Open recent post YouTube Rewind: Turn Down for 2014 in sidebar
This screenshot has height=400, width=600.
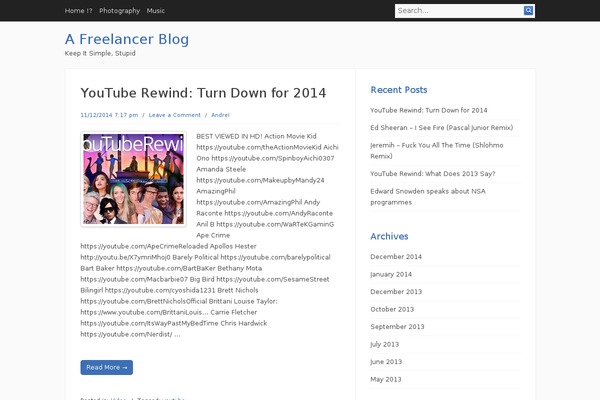click(429, 110)
